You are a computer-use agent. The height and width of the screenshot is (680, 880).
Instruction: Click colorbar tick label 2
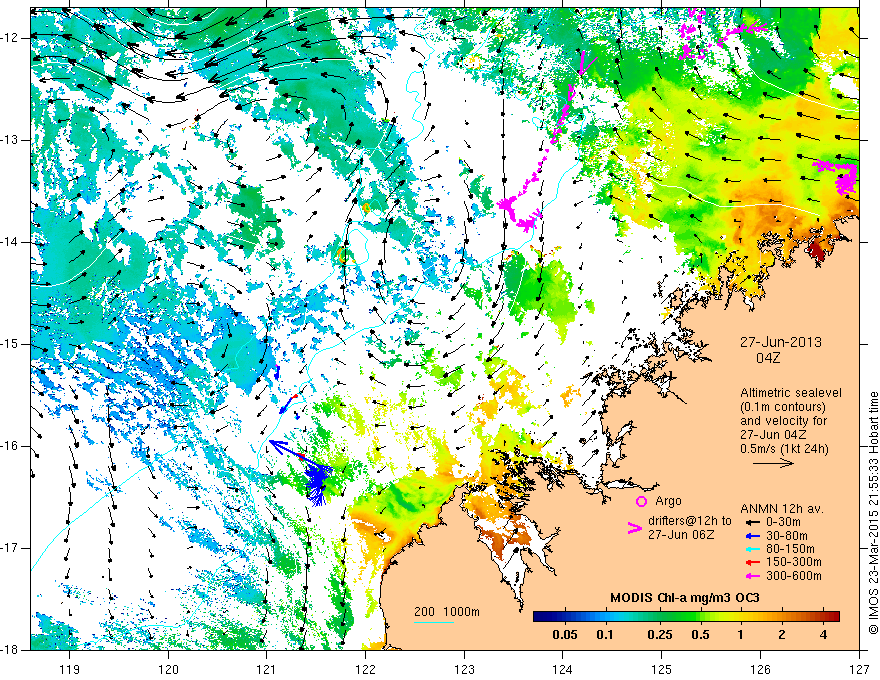782,635
